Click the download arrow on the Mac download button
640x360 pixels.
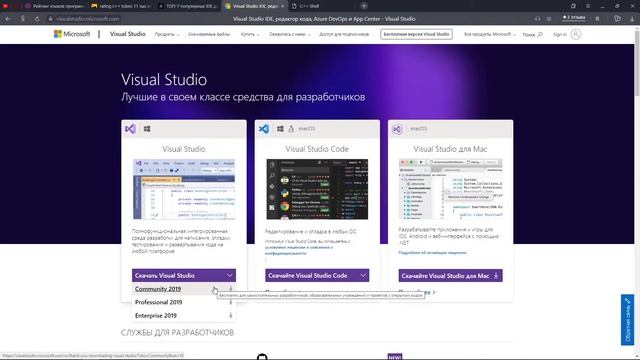click(x=496, y=276)
